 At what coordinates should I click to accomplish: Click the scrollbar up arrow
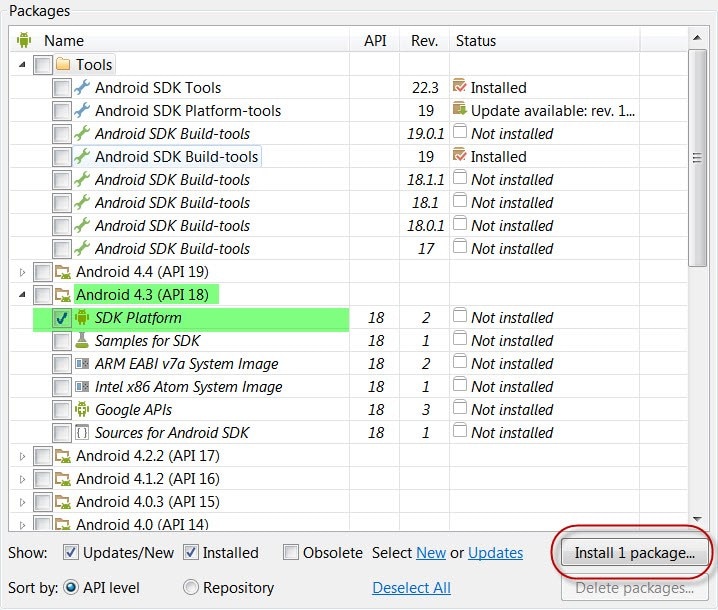[x=697, y=38]
